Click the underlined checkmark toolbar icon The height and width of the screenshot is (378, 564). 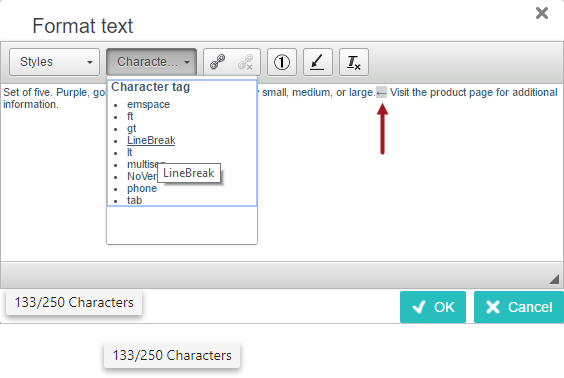coord(318,62)
